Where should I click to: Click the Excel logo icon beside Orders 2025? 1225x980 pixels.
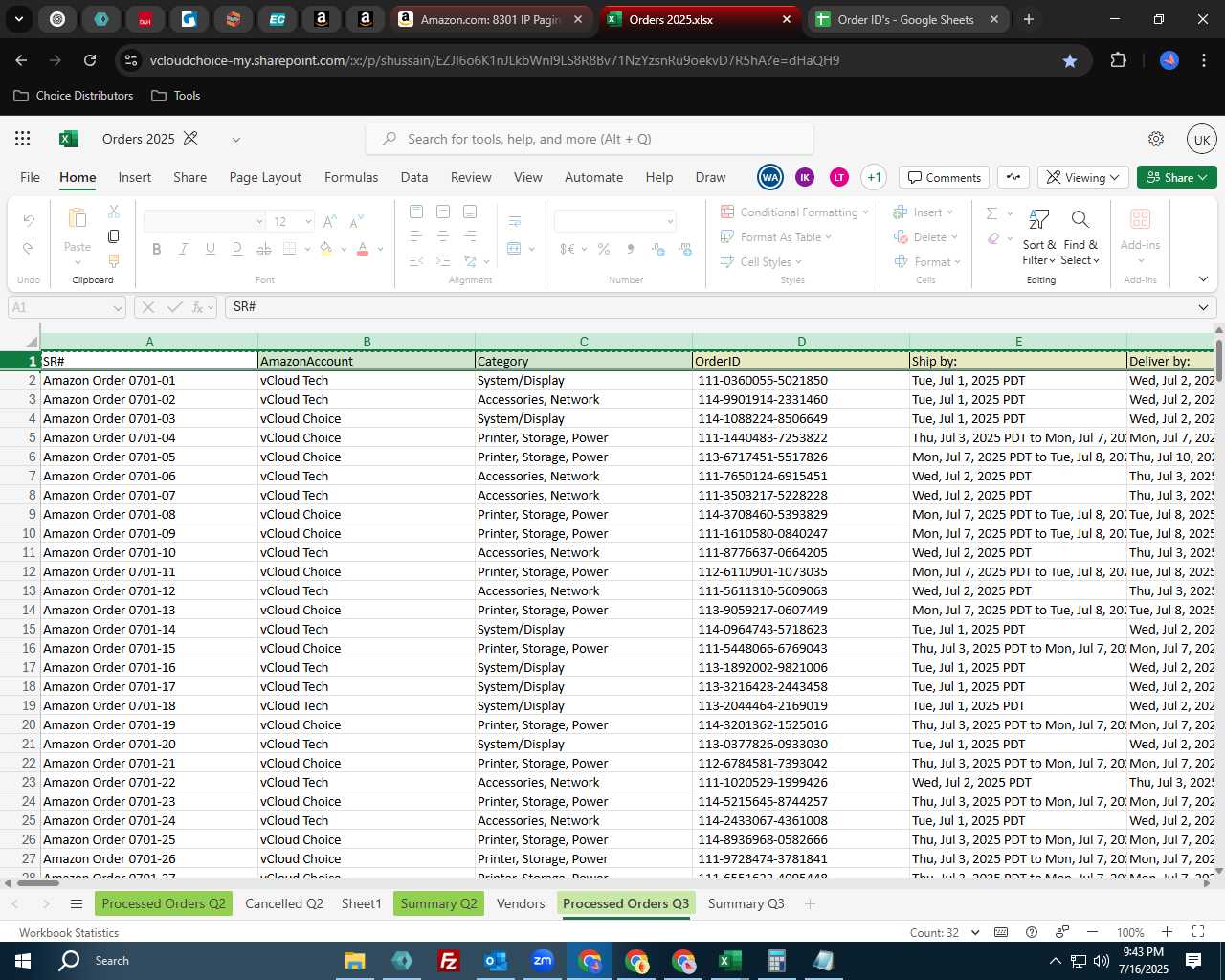point(69,139)
